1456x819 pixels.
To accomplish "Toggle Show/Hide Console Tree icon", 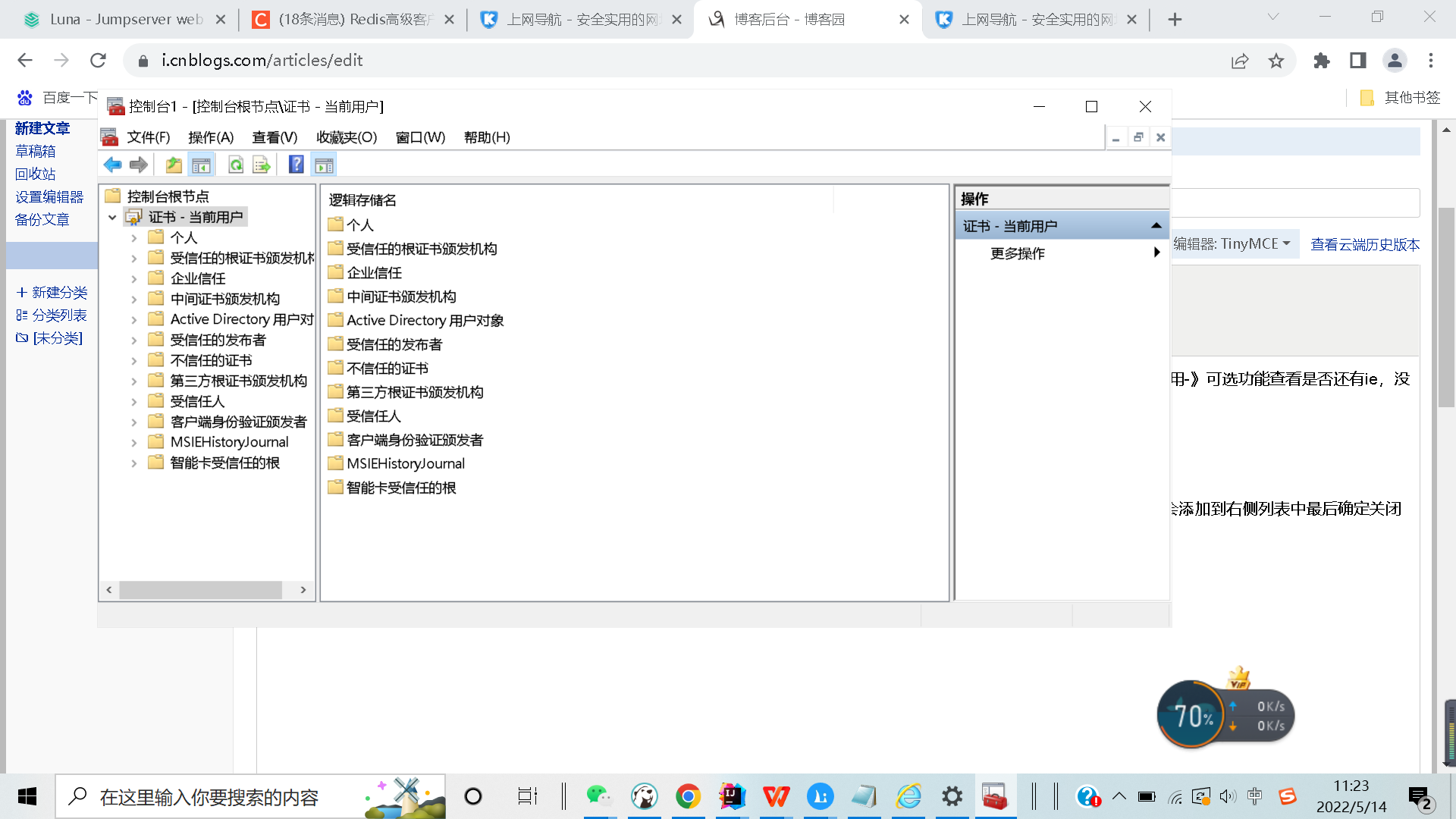I will (201, 165).
